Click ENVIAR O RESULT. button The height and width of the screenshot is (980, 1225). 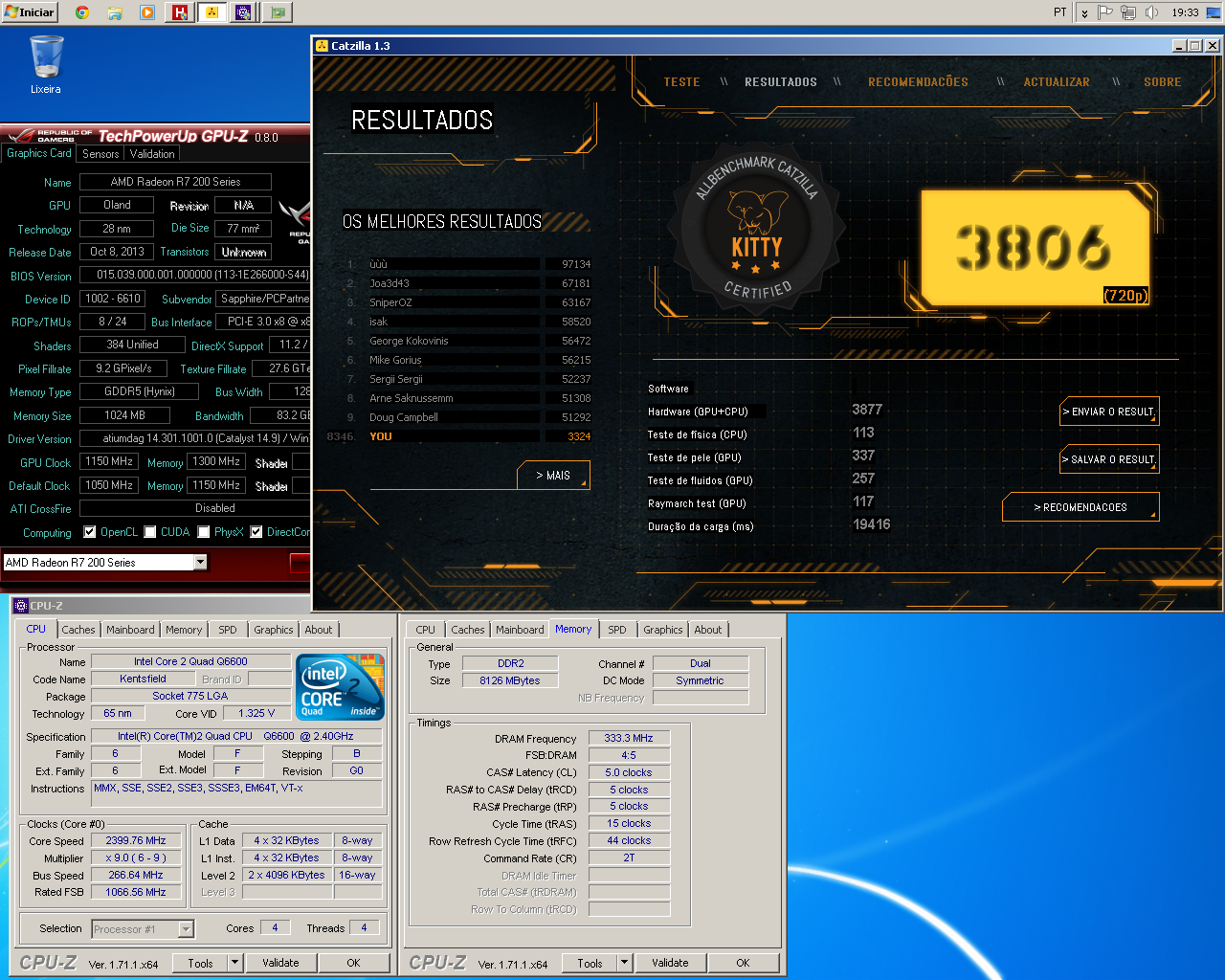coord(1109,412)
